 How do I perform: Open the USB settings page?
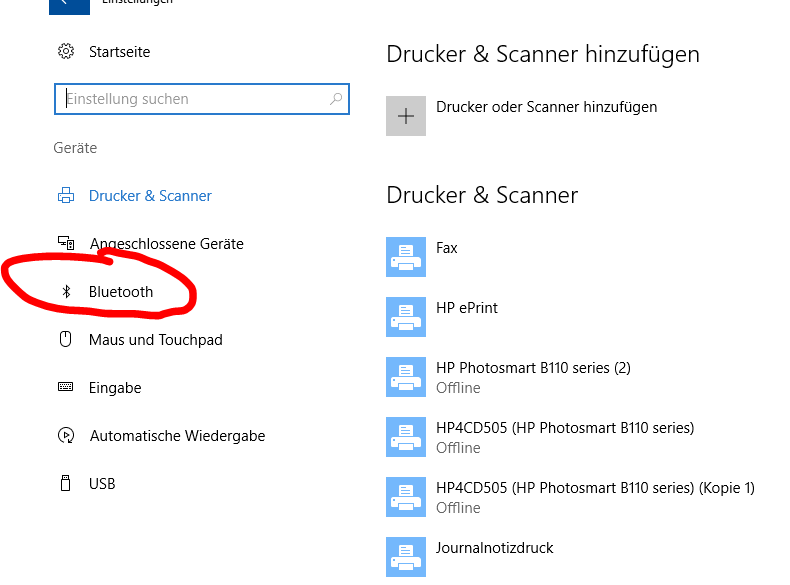click(102, 484)
